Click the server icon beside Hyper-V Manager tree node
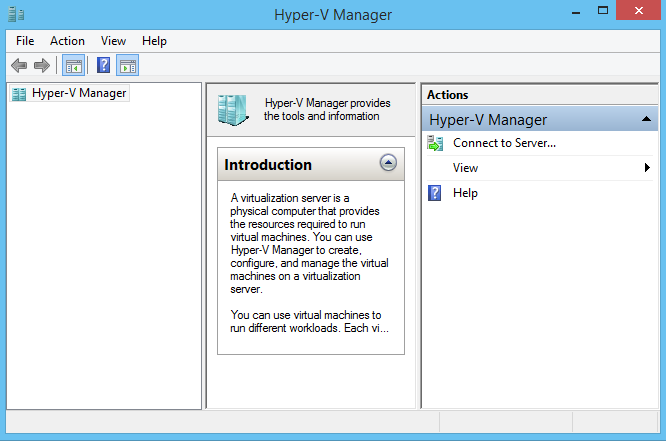 (x=19, y=94)
